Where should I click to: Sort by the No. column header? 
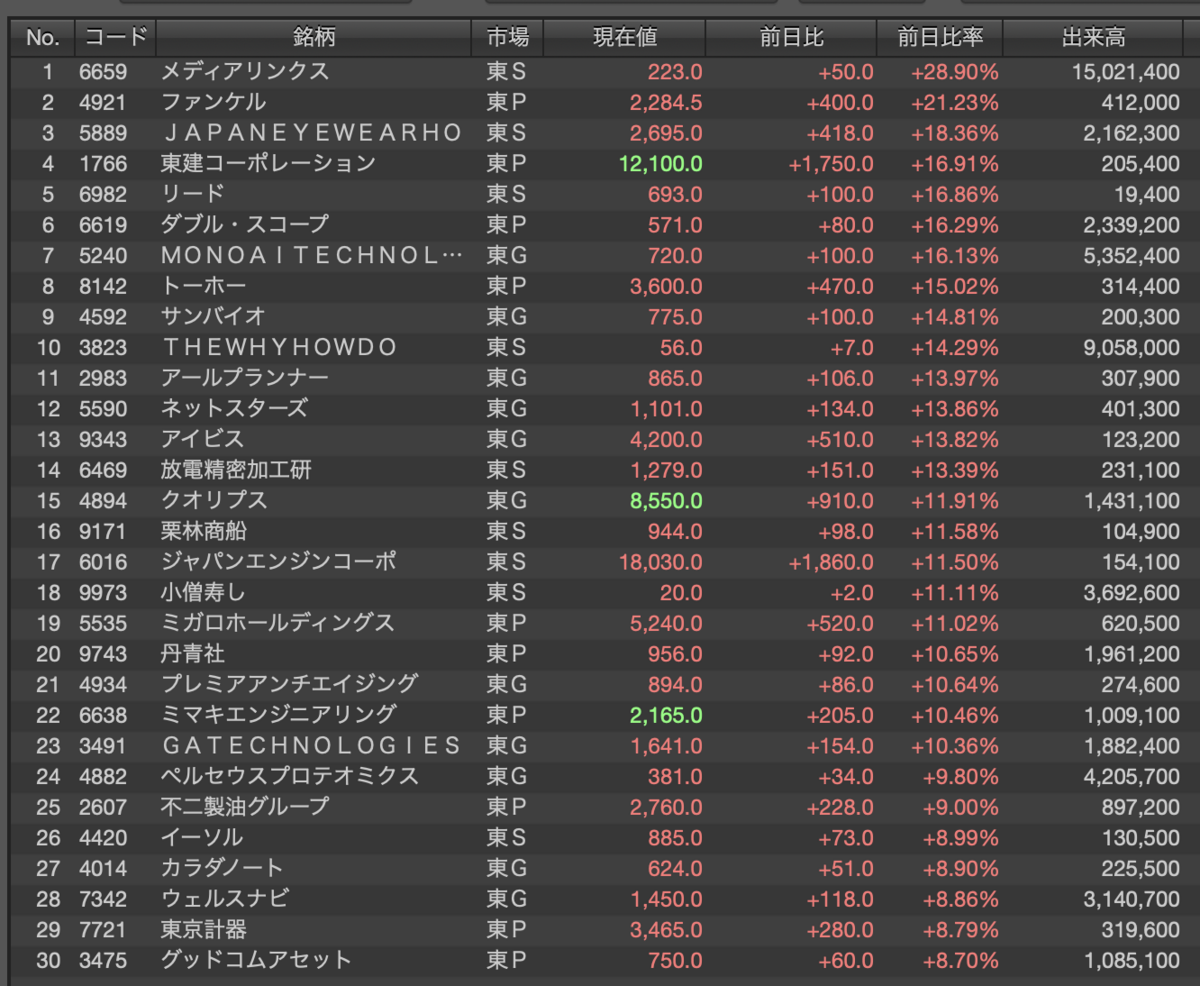(43, 38)
